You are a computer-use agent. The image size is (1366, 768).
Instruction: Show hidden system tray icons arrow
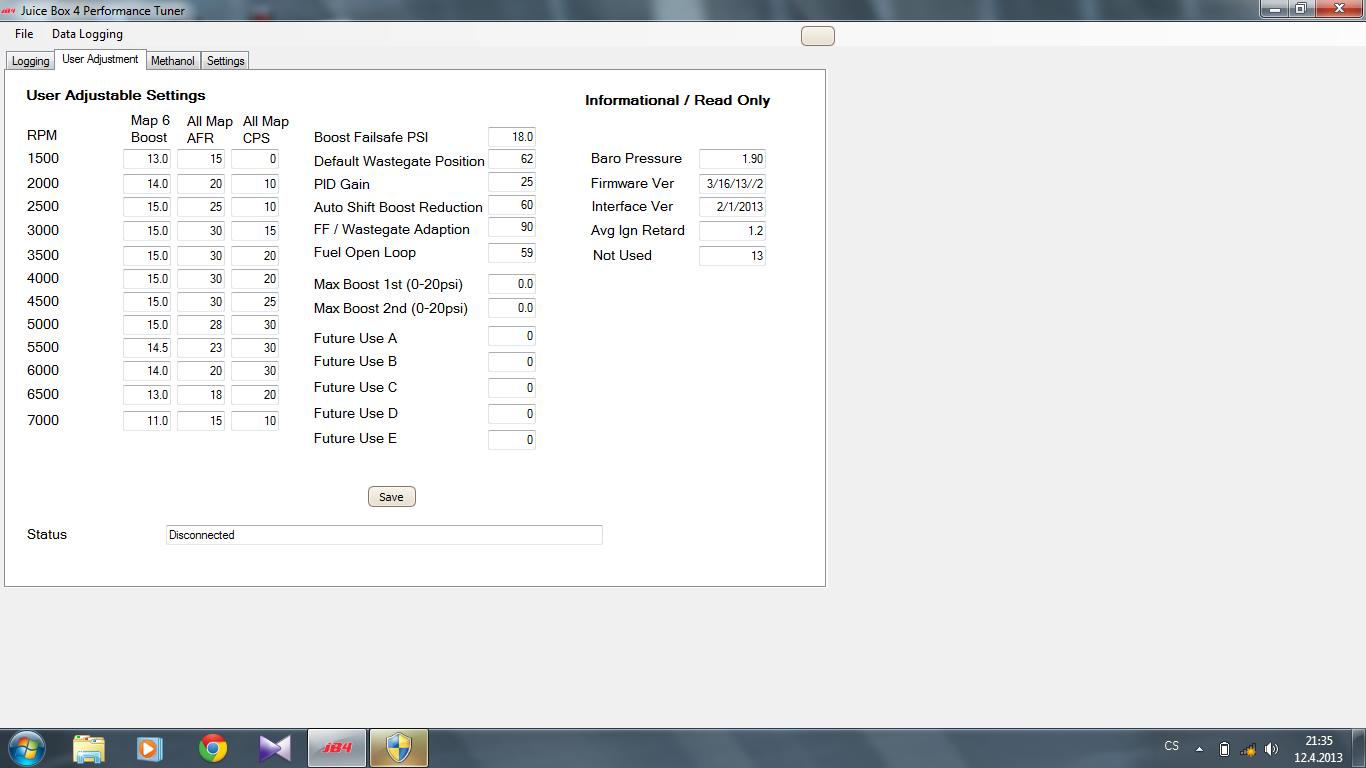click(1199, 749)
